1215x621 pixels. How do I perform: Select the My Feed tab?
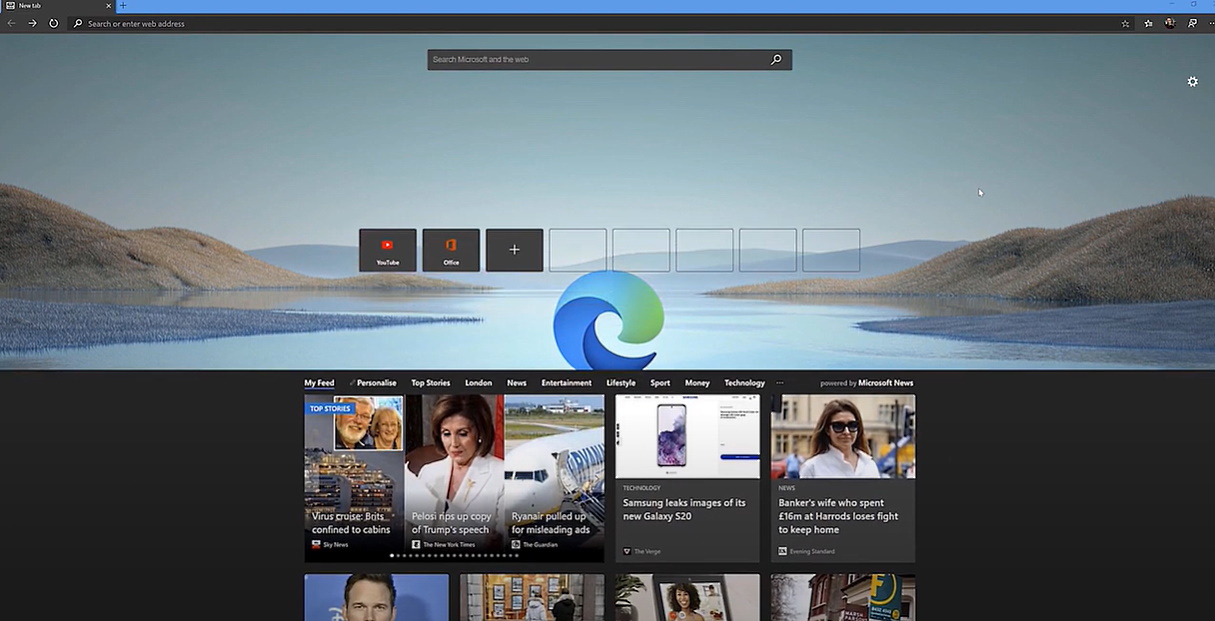tap(319, 383)
